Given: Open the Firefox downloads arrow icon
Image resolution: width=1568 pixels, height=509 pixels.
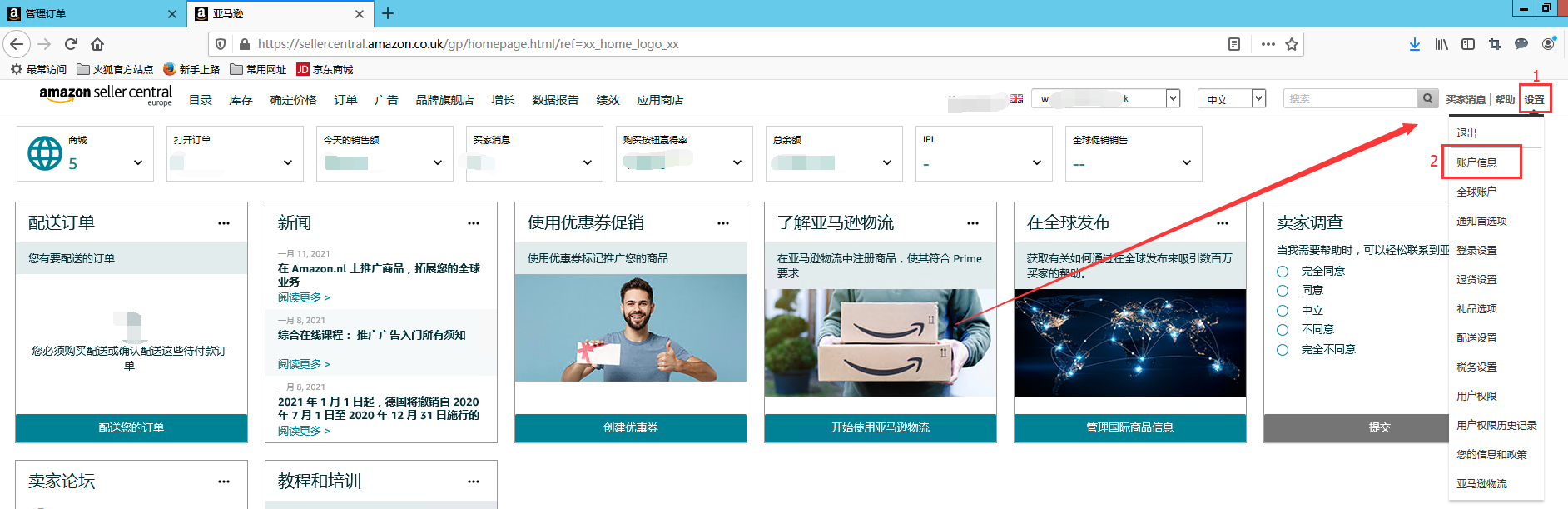Looking at the screenshot, I should tap(1414, 44).
